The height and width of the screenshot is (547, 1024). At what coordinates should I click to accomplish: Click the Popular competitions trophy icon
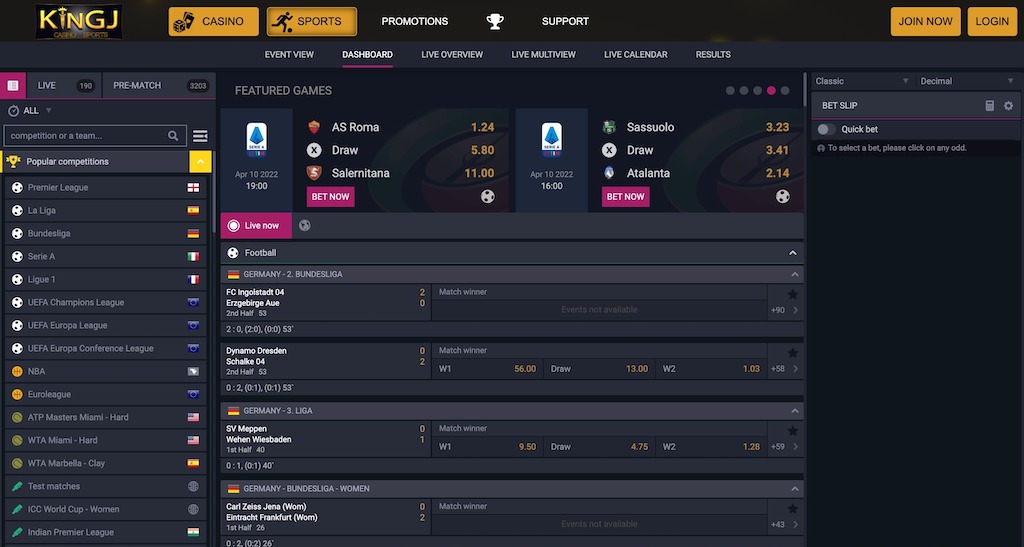[13, 161]
